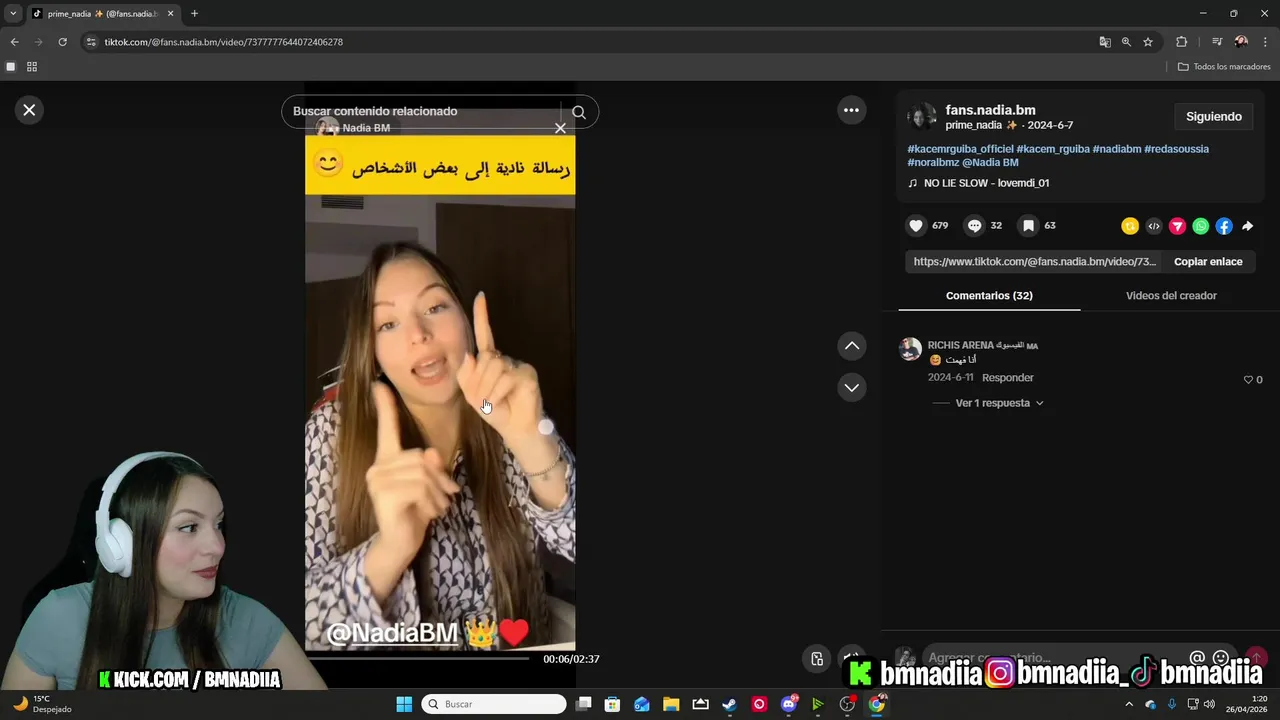This screenshot has height=720, width=1280.
Task: Click the RICHIS ARENA commenter username
Action: click(x=983, y=345)
